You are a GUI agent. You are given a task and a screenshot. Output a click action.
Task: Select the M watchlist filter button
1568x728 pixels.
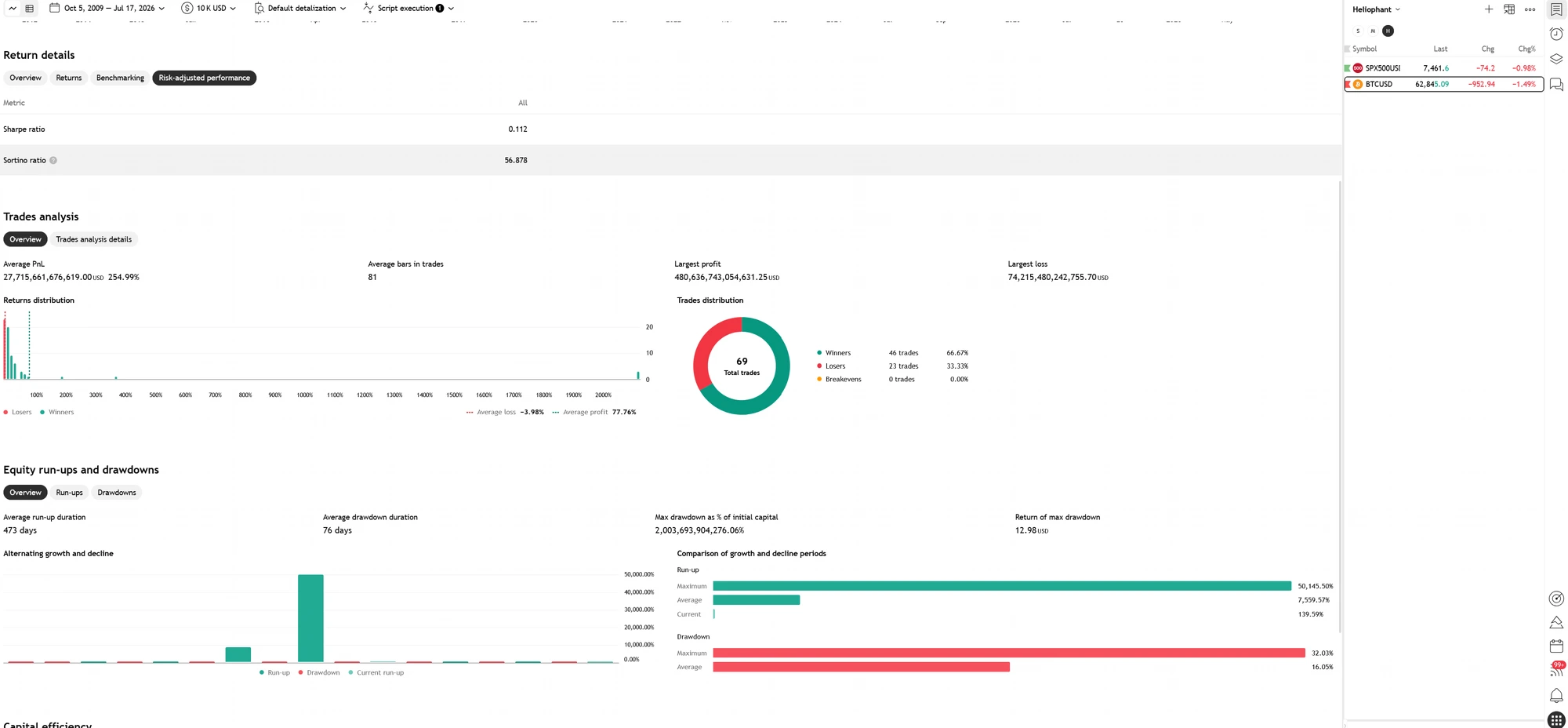click(x=1373, y=31)
